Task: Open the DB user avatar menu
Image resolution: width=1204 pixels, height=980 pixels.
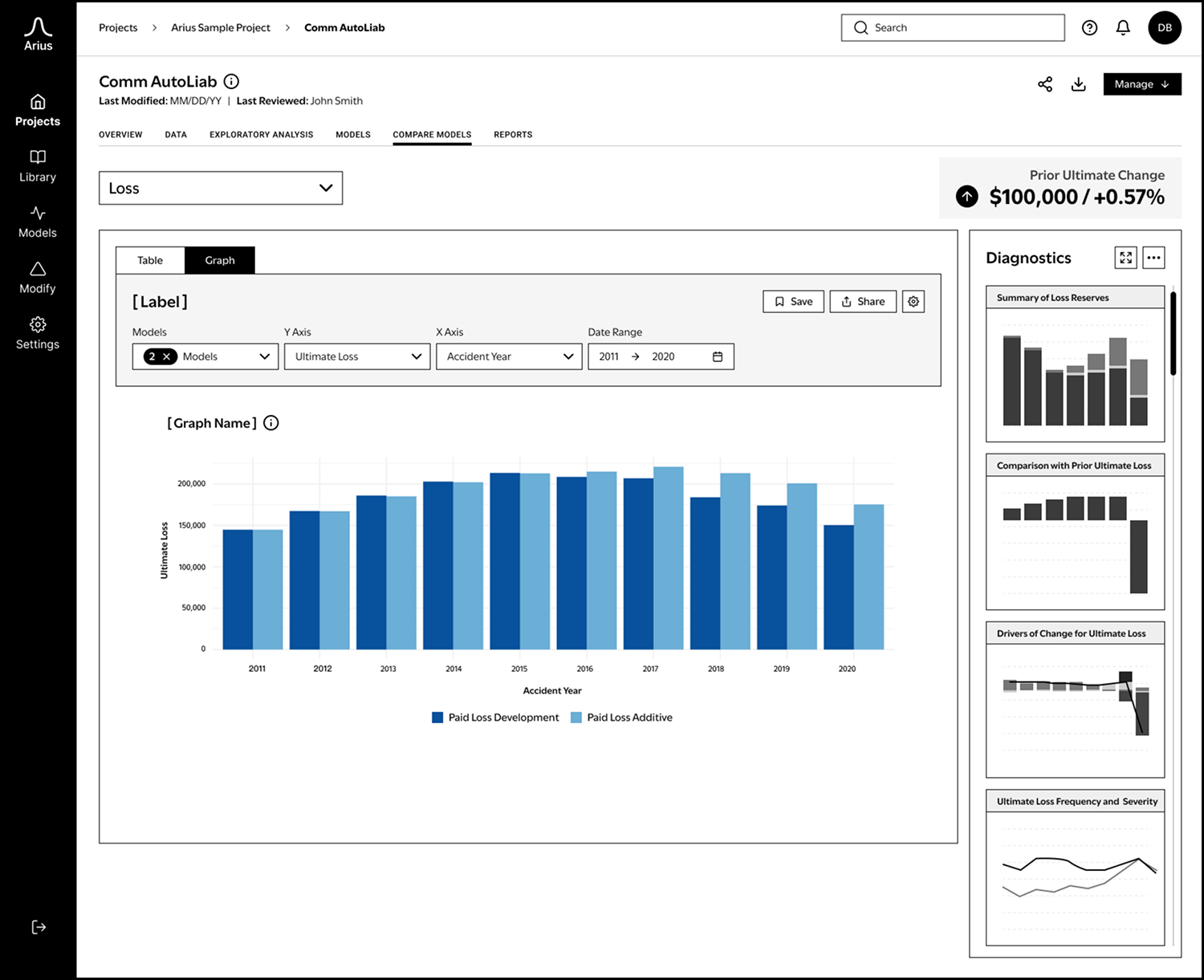Action: pyautogui.click(x=1165, y=28)
